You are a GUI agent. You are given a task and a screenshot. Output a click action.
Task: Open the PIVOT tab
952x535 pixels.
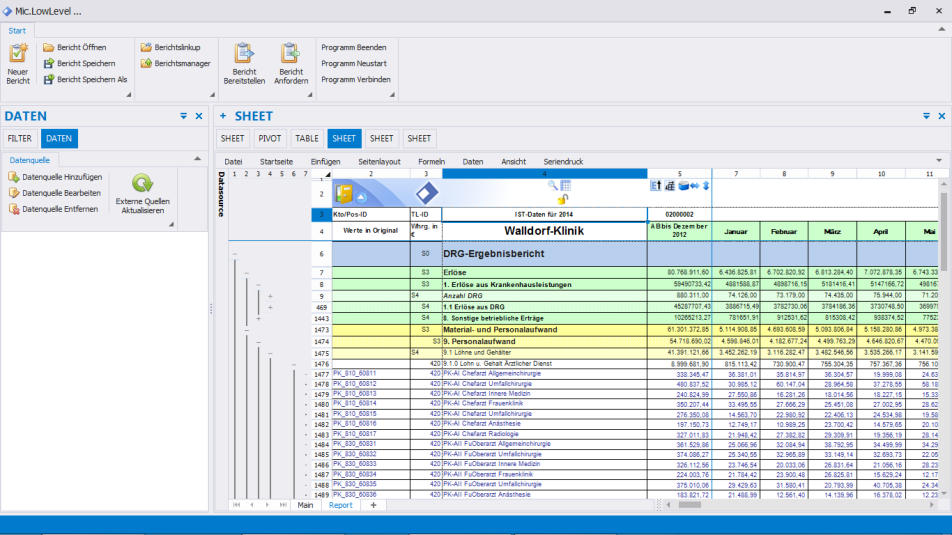270,139
